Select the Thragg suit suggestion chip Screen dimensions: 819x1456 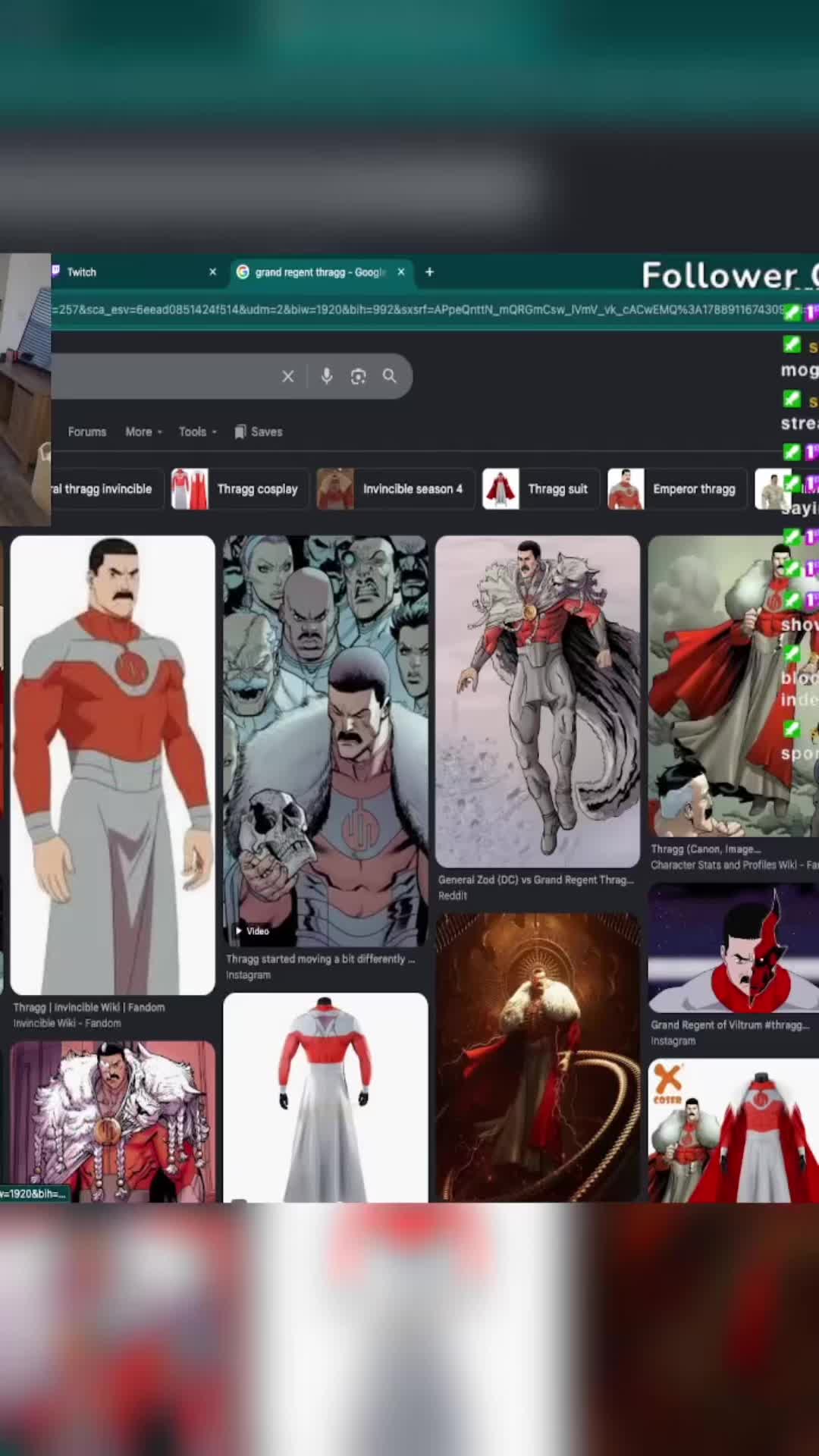[x=540, y=489]
